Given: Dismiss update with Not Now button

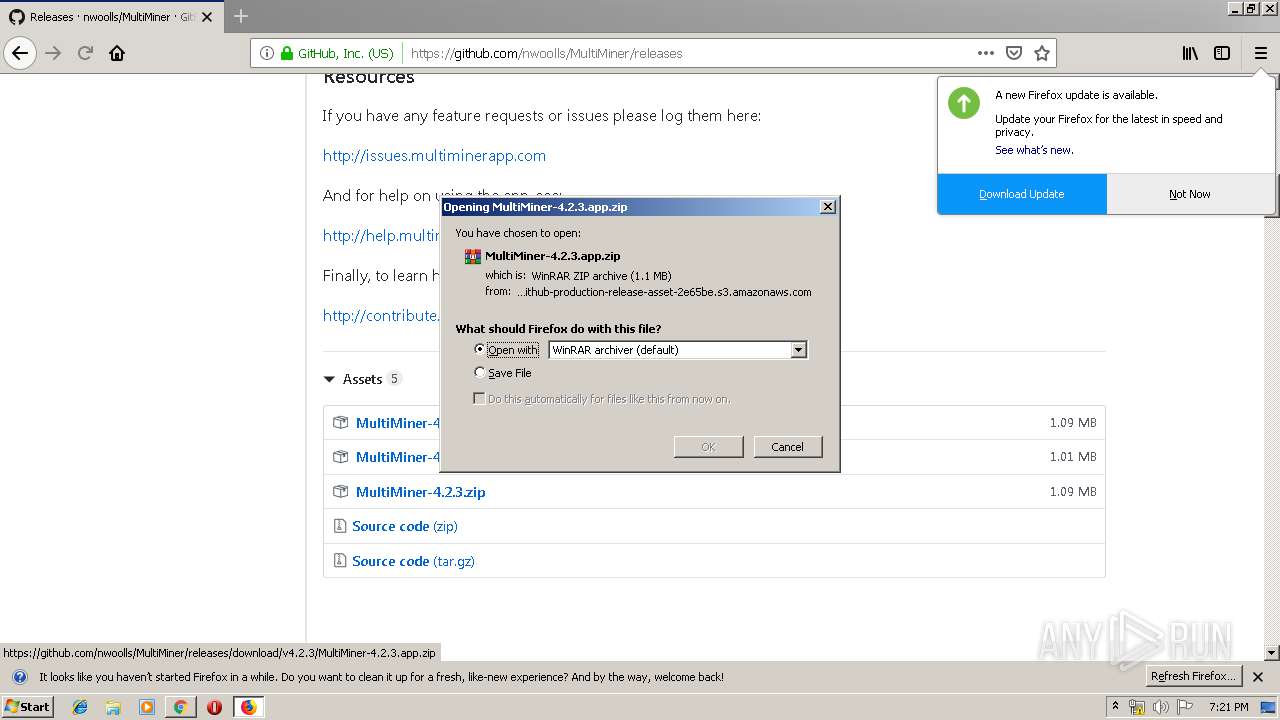Looking at the screenshot, I should [1190, 194].
